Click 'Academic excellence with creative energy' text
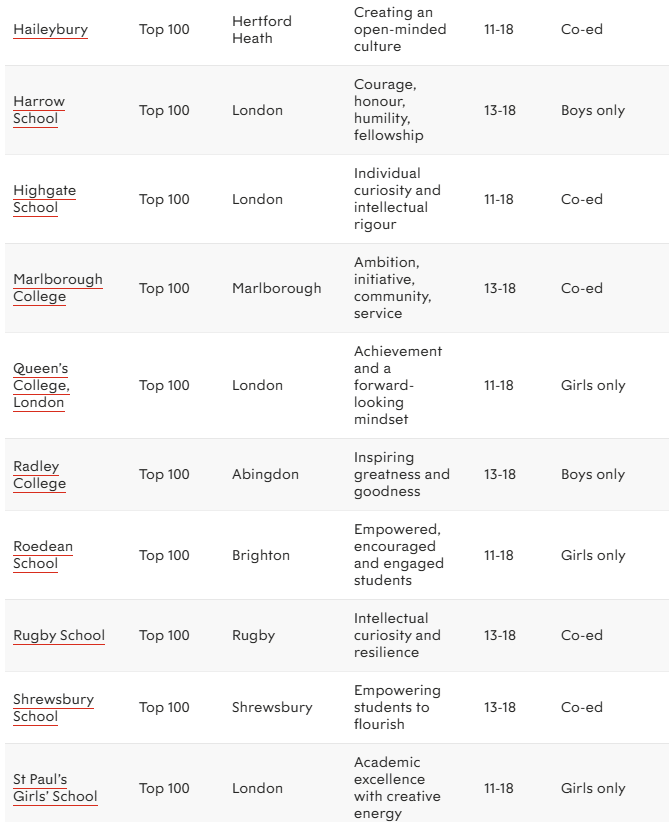 point(397,788)
